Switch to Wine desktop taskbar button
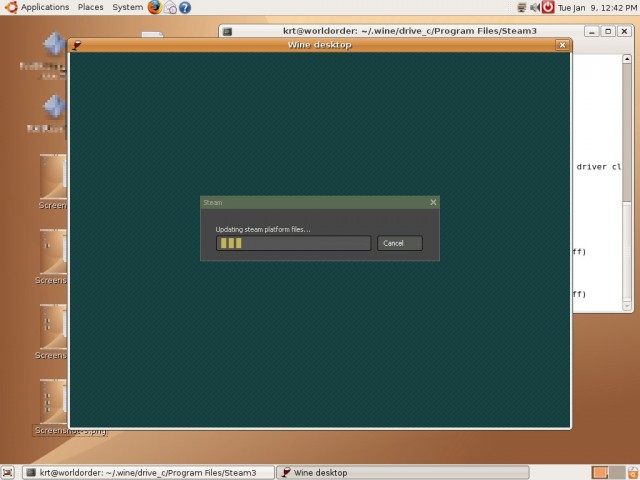640x480 pixels. (402, 473)
